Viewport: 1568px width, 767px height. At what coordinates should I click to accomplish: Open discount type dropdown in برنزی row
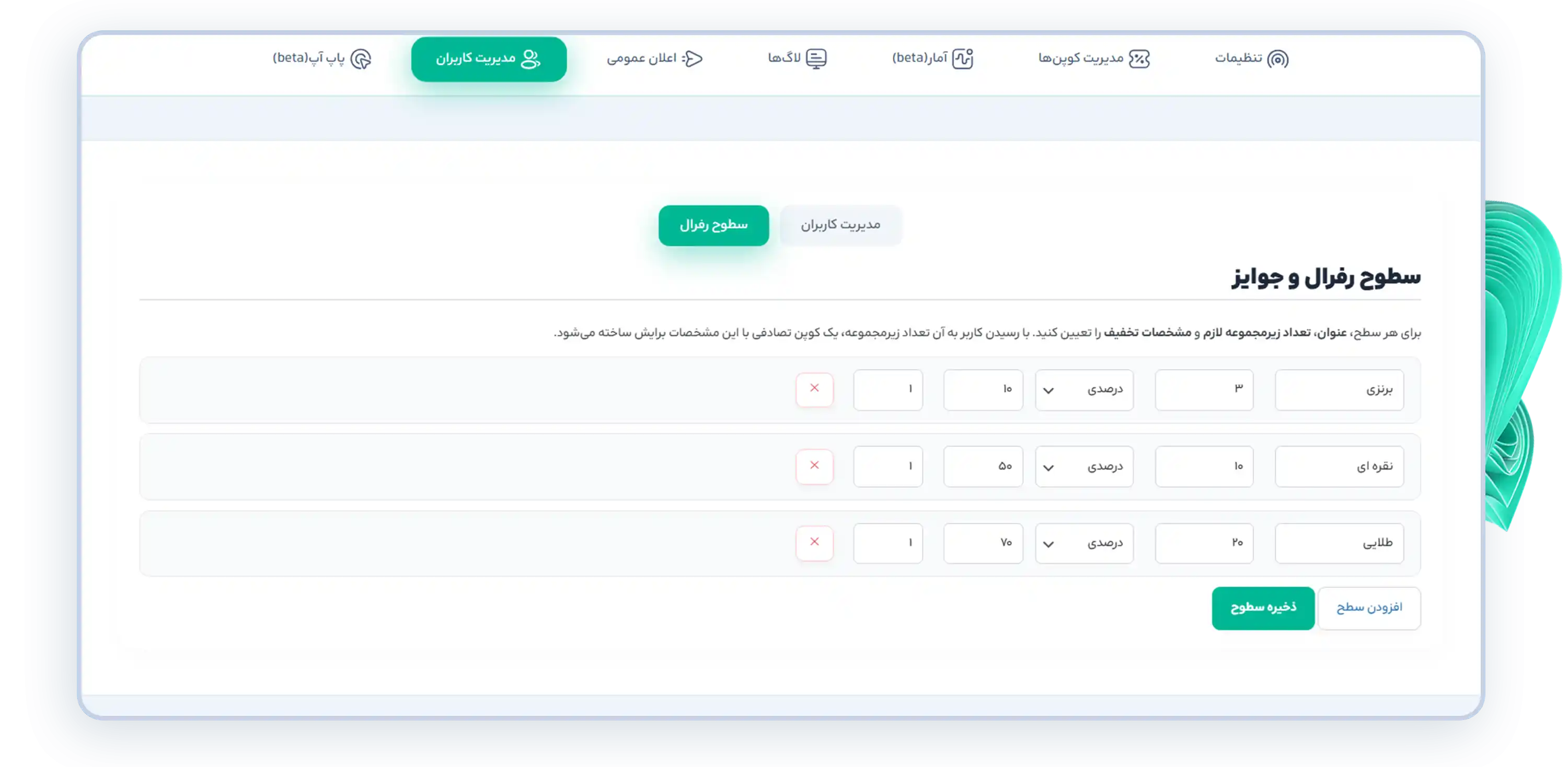pos(1084,390)
